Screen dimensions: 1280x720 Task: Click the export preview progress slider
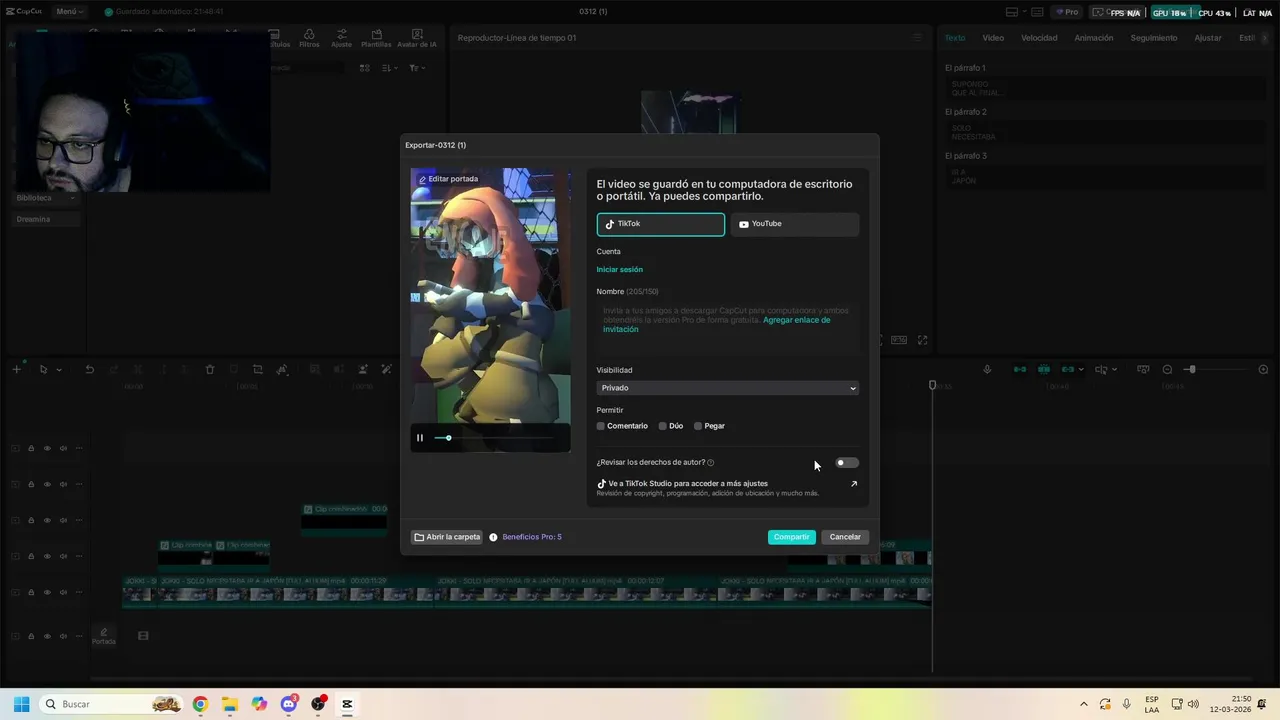pos(494,438)
